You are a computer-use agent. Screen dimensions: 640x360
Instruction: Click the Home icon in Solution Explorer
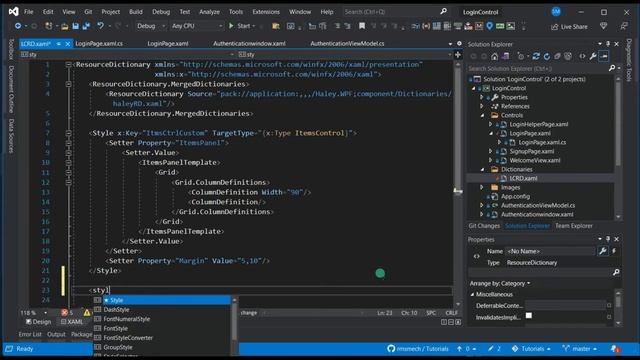494,56
